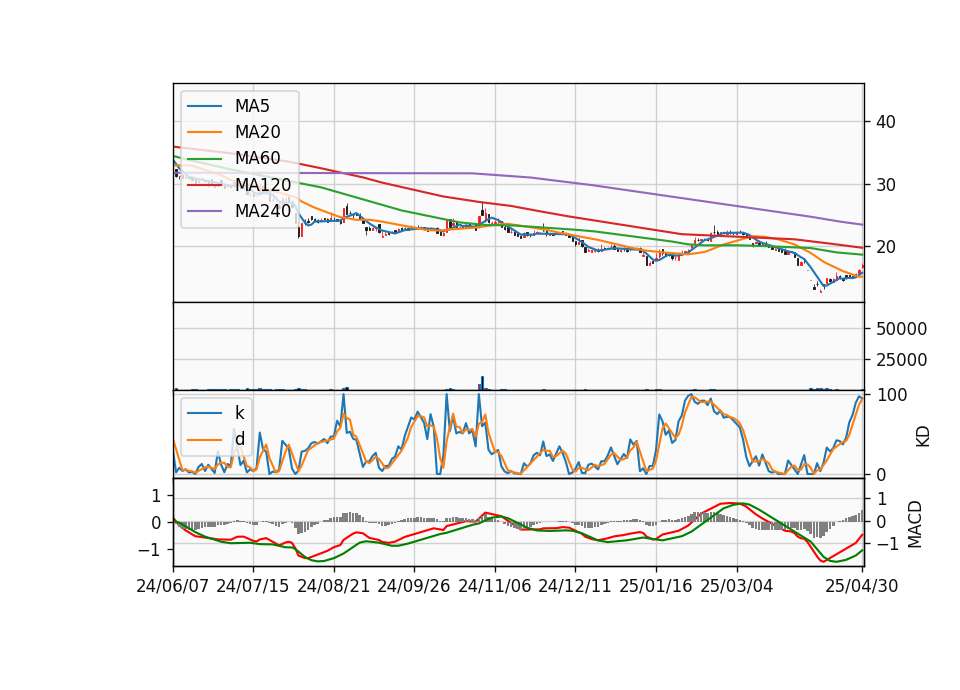Viewport: 960px width, 690px height.
Task: Click the 24/07/15 date label
Action: 253,586
